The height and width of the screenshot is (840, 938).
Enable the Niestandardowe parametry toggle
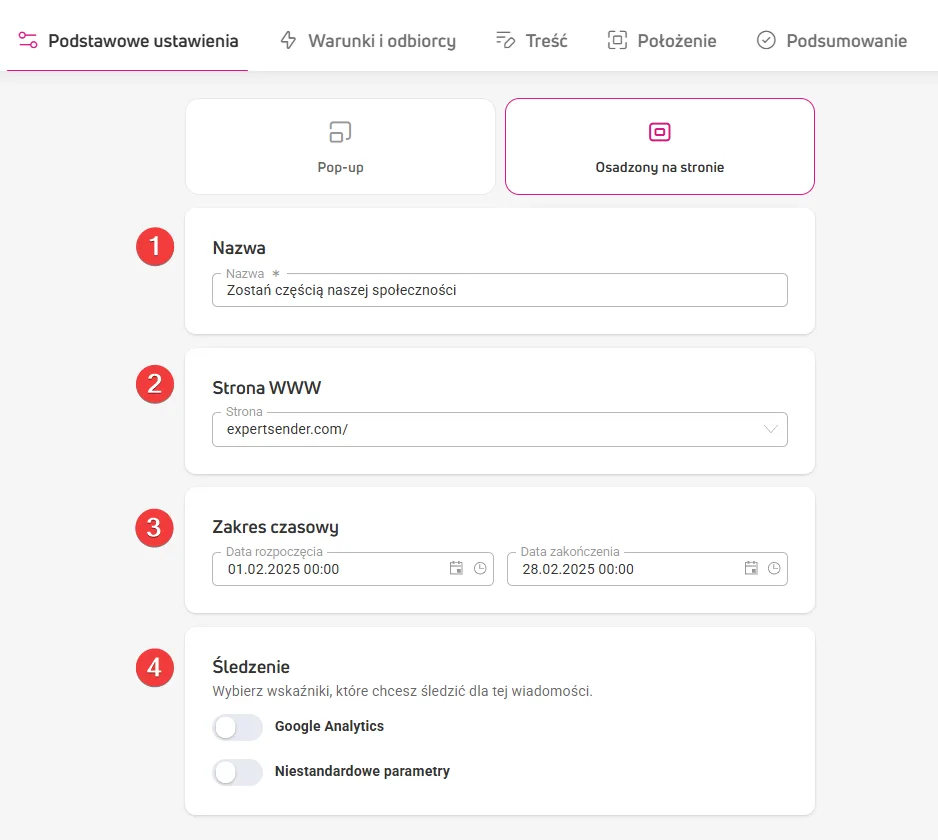tap(237, 772)
